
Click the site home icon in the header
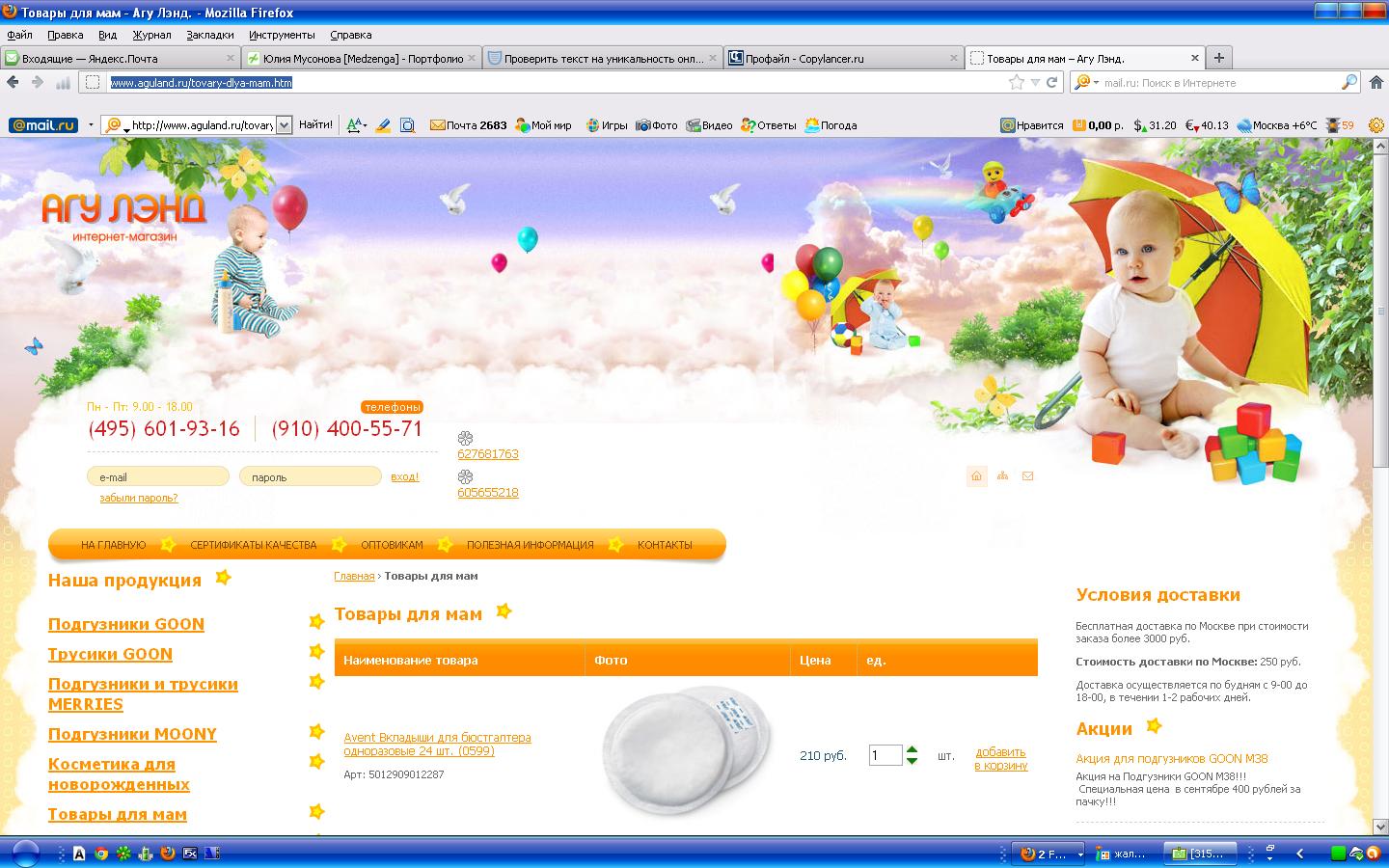tap(976, 475)
